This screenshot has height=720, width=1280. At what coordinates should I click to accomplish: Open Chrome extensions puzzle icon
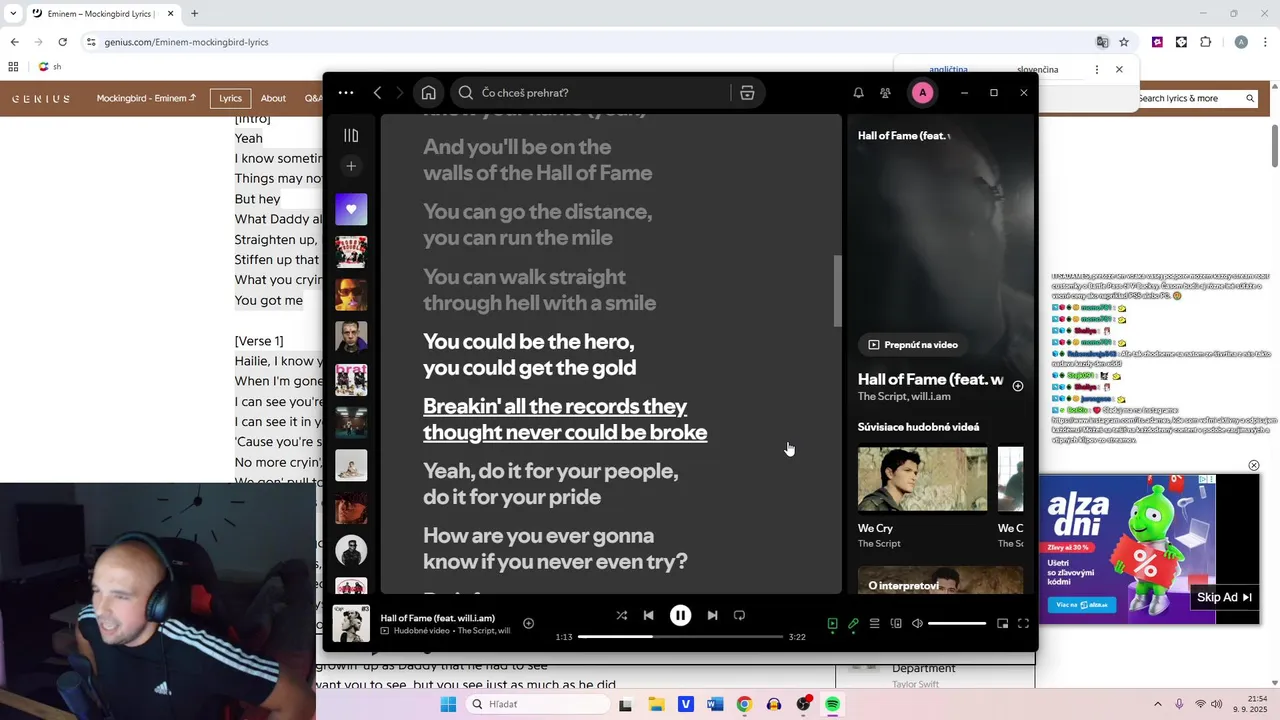tap(1205, 42)
